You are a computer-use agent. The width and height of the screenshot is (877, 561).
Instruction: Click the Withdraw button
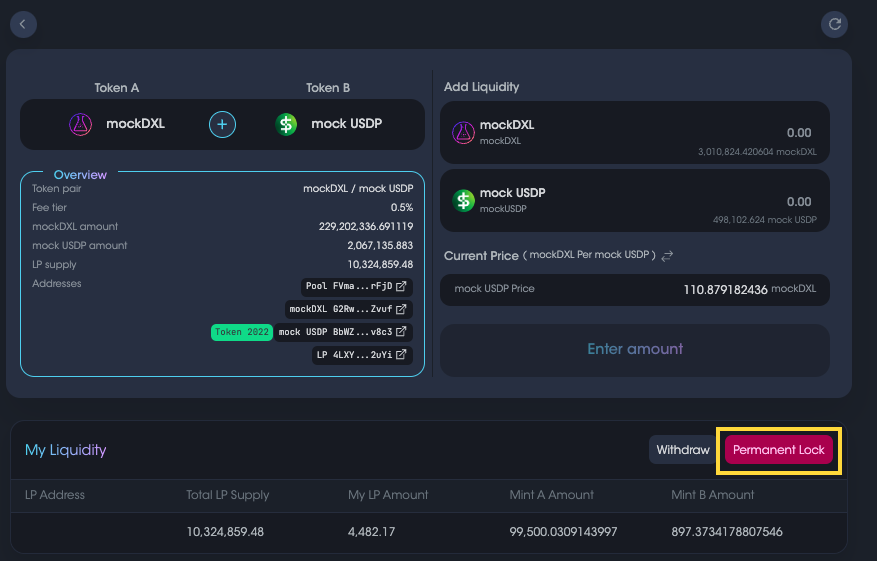pyautogui.click(x=683, y=450)
